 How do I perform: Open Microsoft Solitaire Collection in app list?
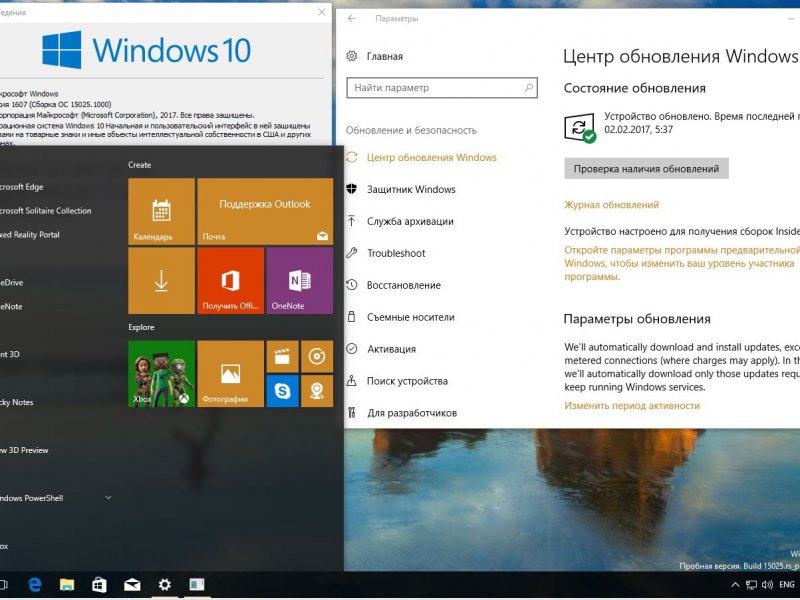point(45,211)
